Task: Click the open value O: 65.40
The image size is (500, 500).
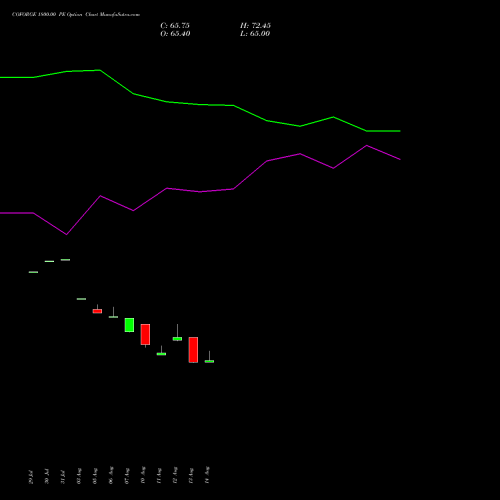Action: 175,34
